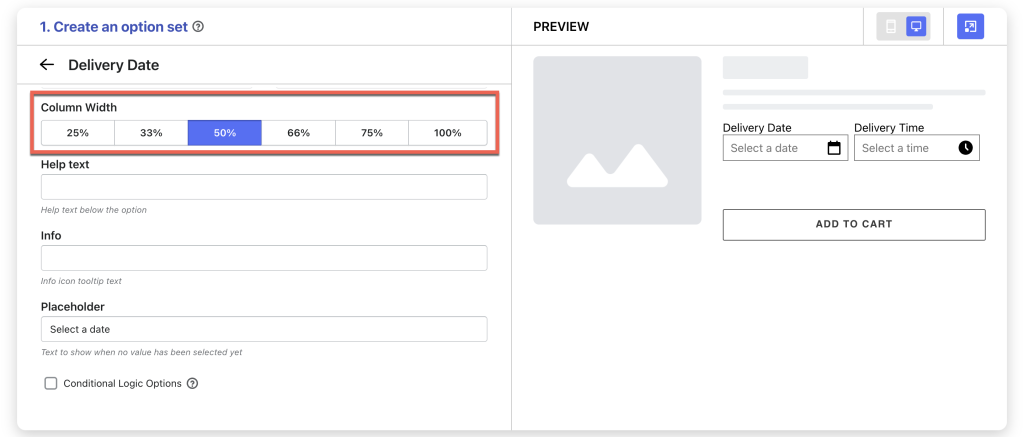Click help icon beside Conditional Logic Options

click(x=192, y=383)
